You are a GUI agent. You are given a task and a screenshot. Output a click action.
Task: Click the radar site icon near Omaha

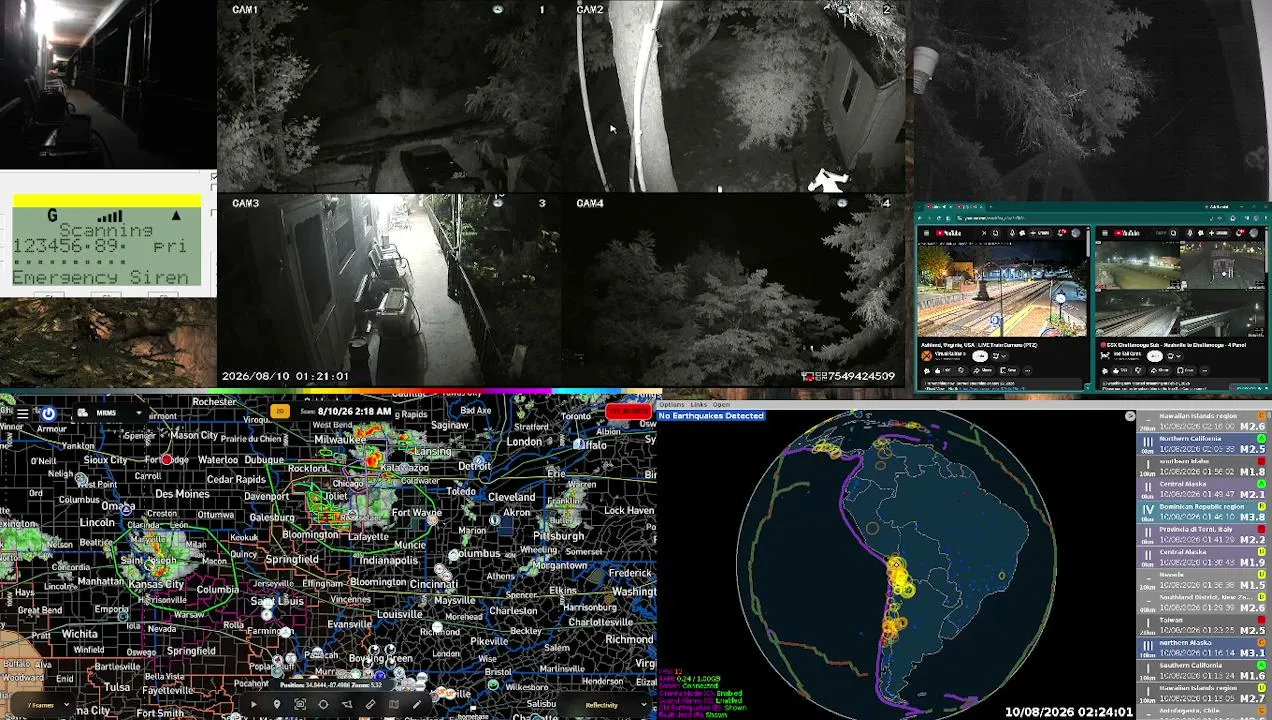point(127,508)
